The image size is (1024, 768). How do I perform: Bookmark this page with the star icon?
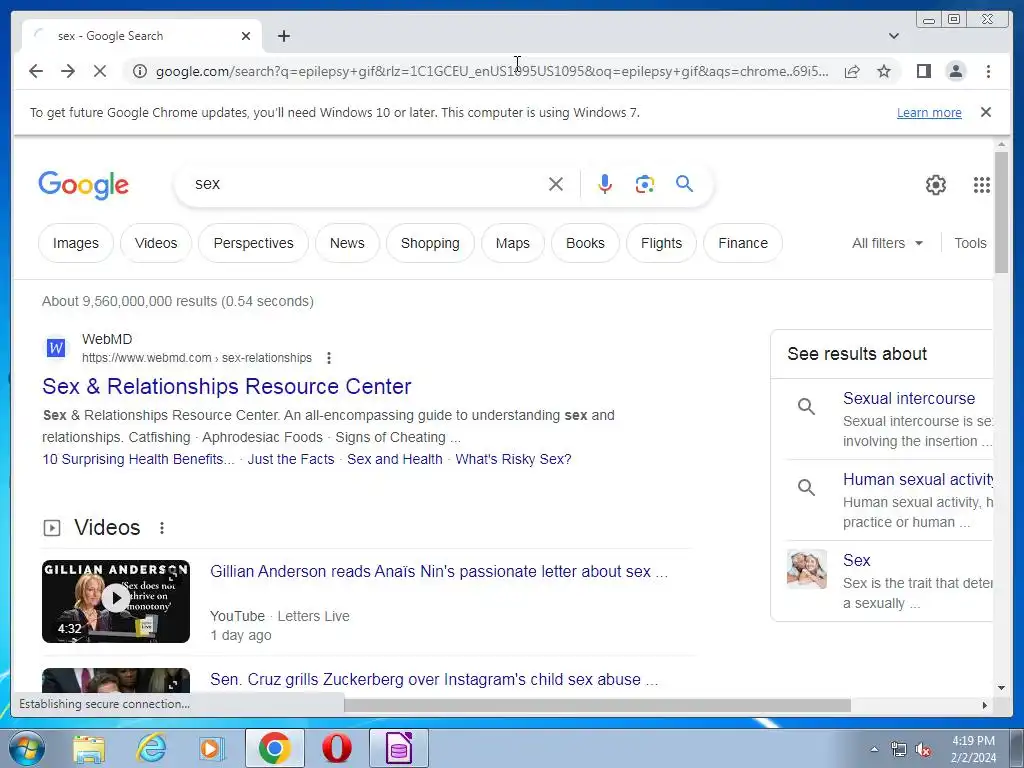[884, 71]
